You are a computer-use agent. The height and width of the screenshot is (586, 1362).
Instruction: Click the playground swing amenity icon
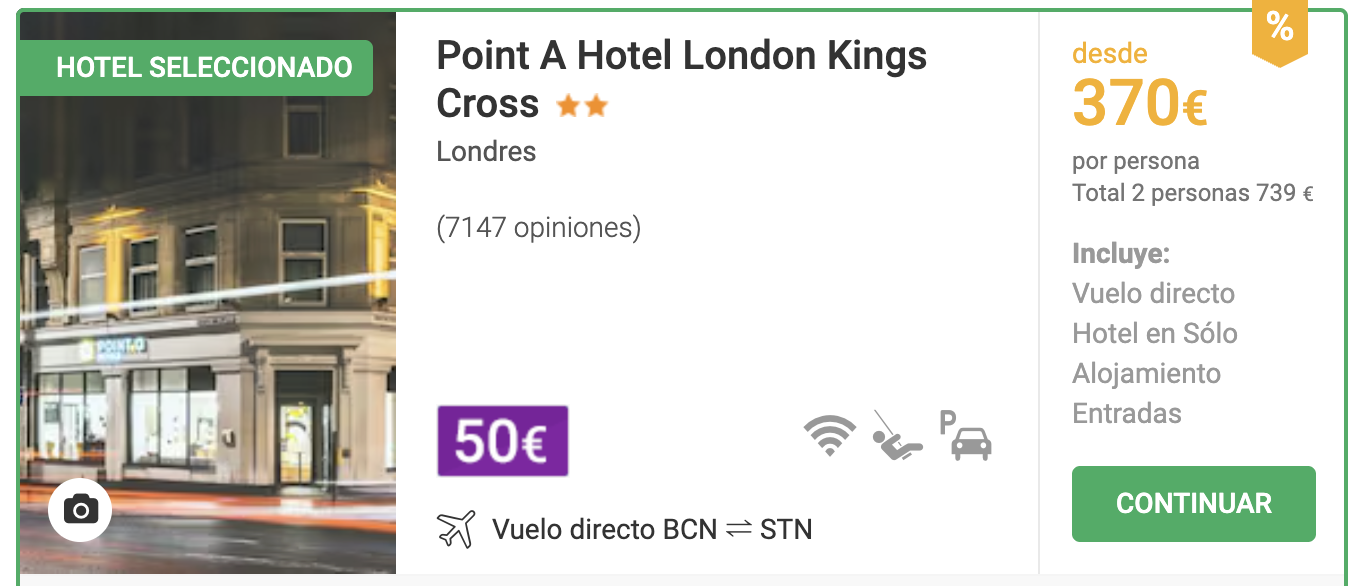[895, 436]
